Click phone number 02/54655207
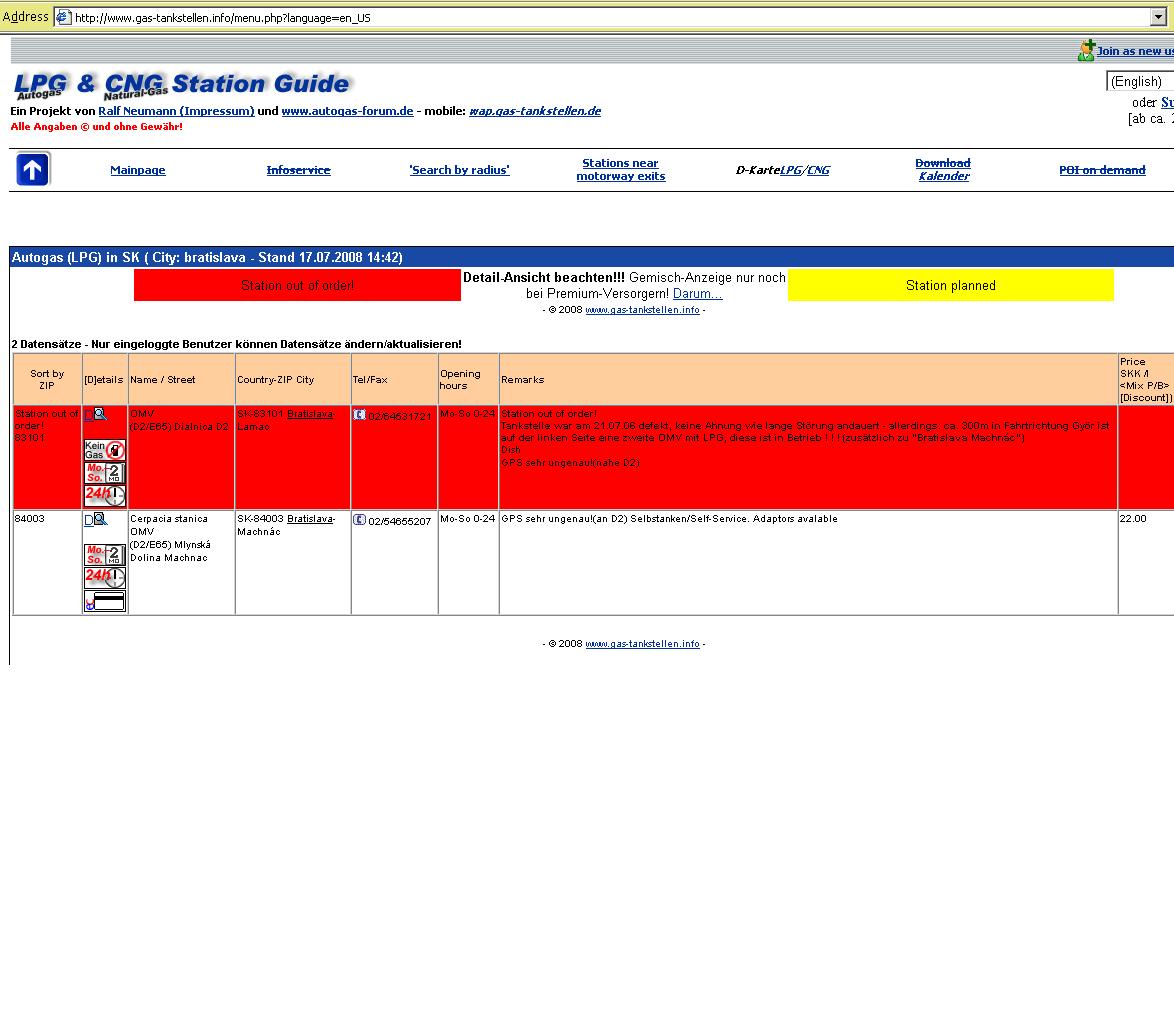 pos(400,521)
